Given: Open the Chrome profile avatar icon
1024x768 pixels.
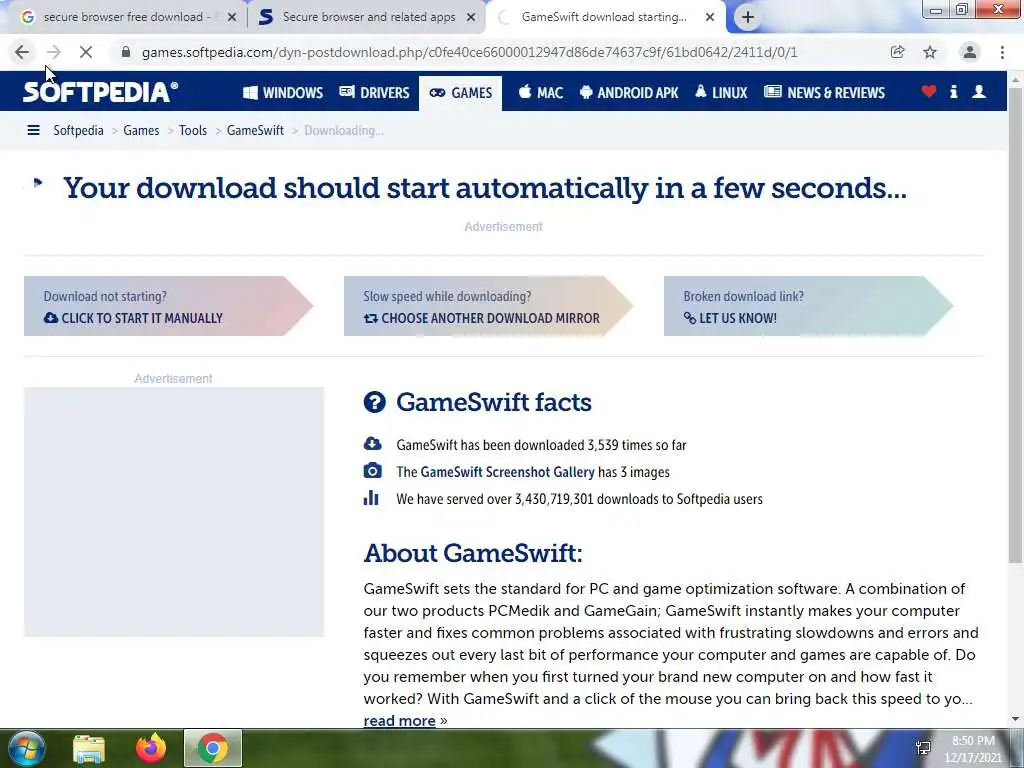Looking at the screenshot, I should pos(970,52).
